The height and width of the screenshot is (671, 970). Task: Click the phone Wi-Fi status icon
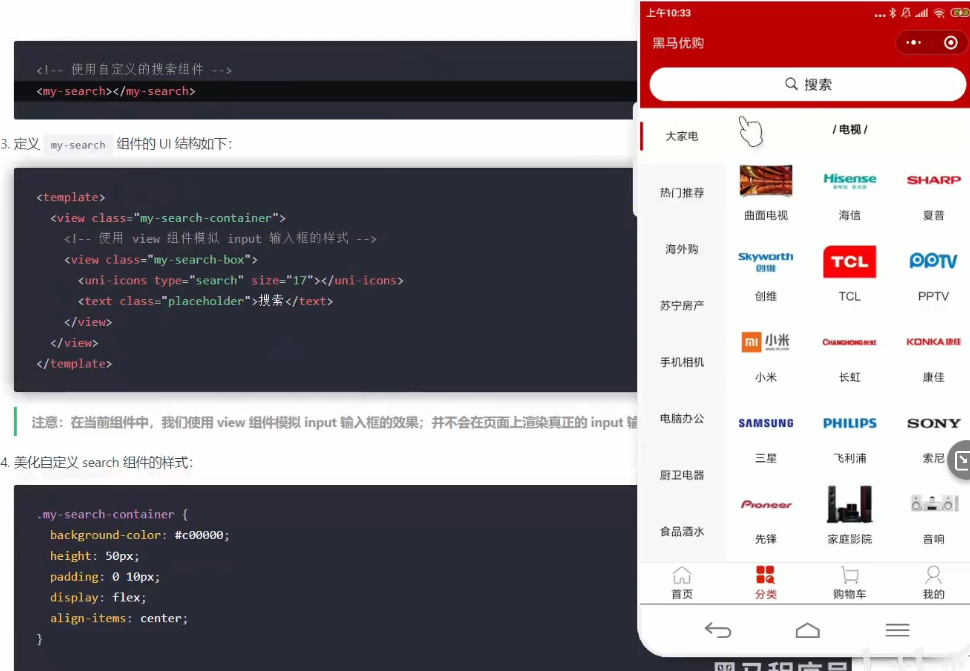click(939, 13)
